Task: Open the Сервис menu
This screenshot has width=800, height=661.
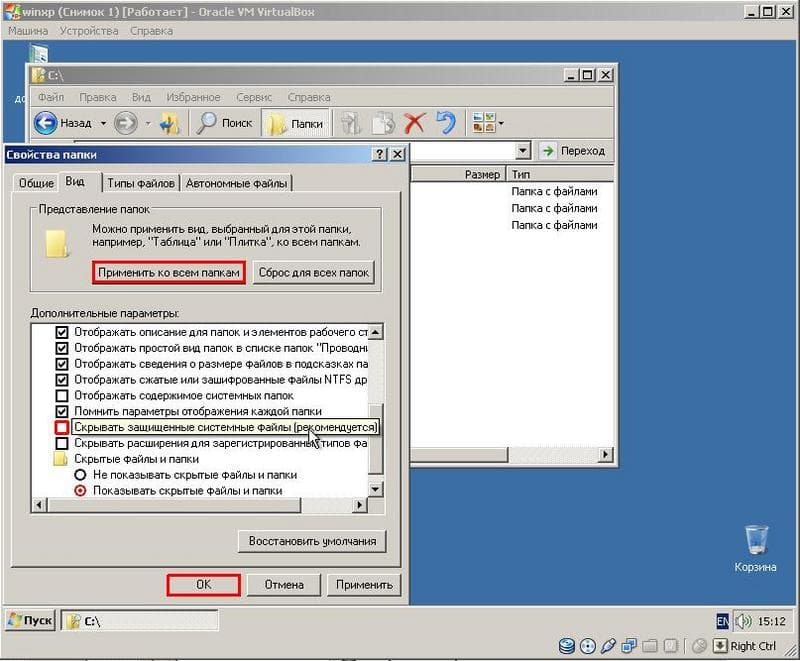Action: [x=254, y=97]
